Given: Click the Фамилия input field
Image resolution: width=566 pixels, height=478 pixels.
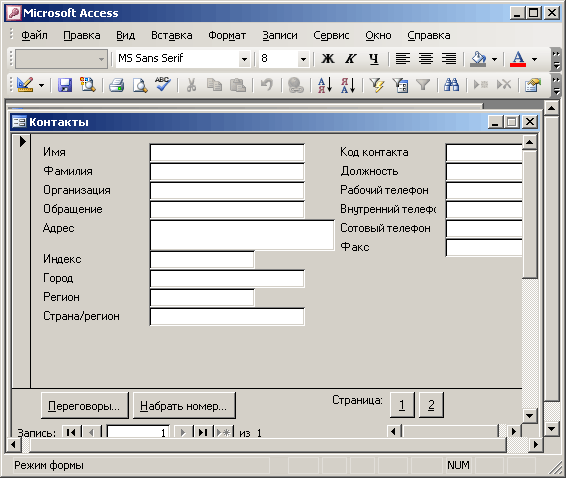Looking at the screenshot, I should coord(227,171).
